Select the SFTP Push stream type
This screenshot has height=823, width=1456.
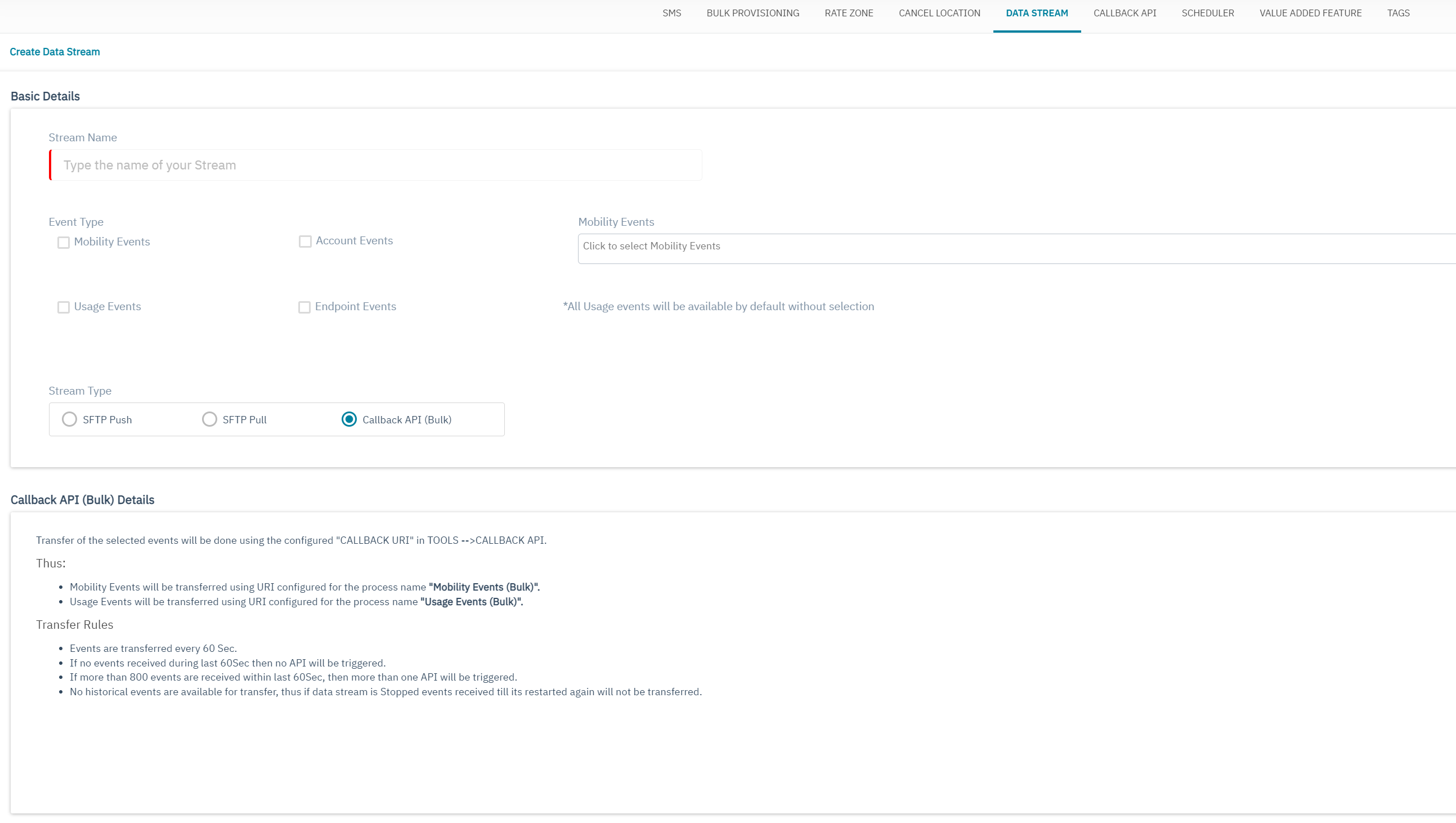click(70, 419)
